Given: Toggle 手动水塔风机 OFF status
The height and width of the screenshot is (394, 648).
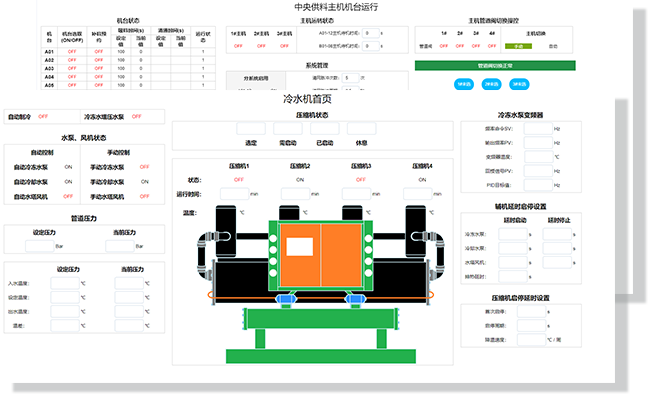Looking at the screenshot, I should tap(144, 196).
